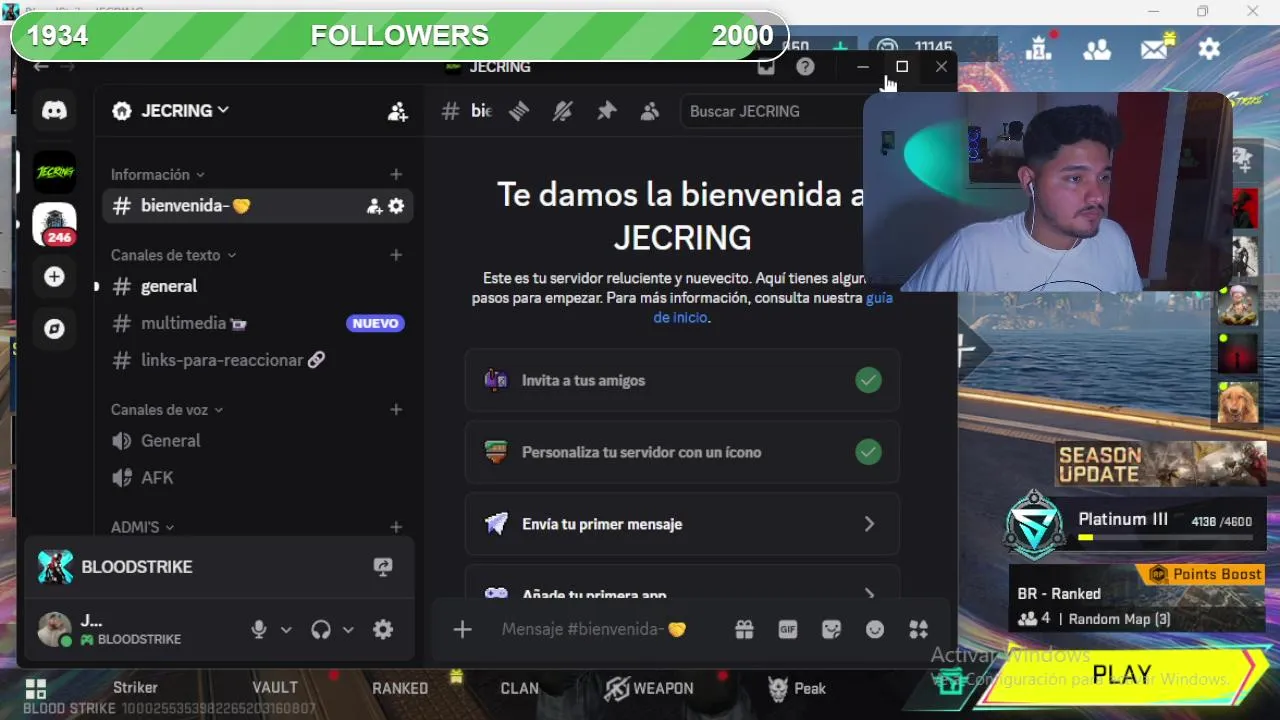
Task: Open the Discord inbox icon
Action: tap(766, 67)
